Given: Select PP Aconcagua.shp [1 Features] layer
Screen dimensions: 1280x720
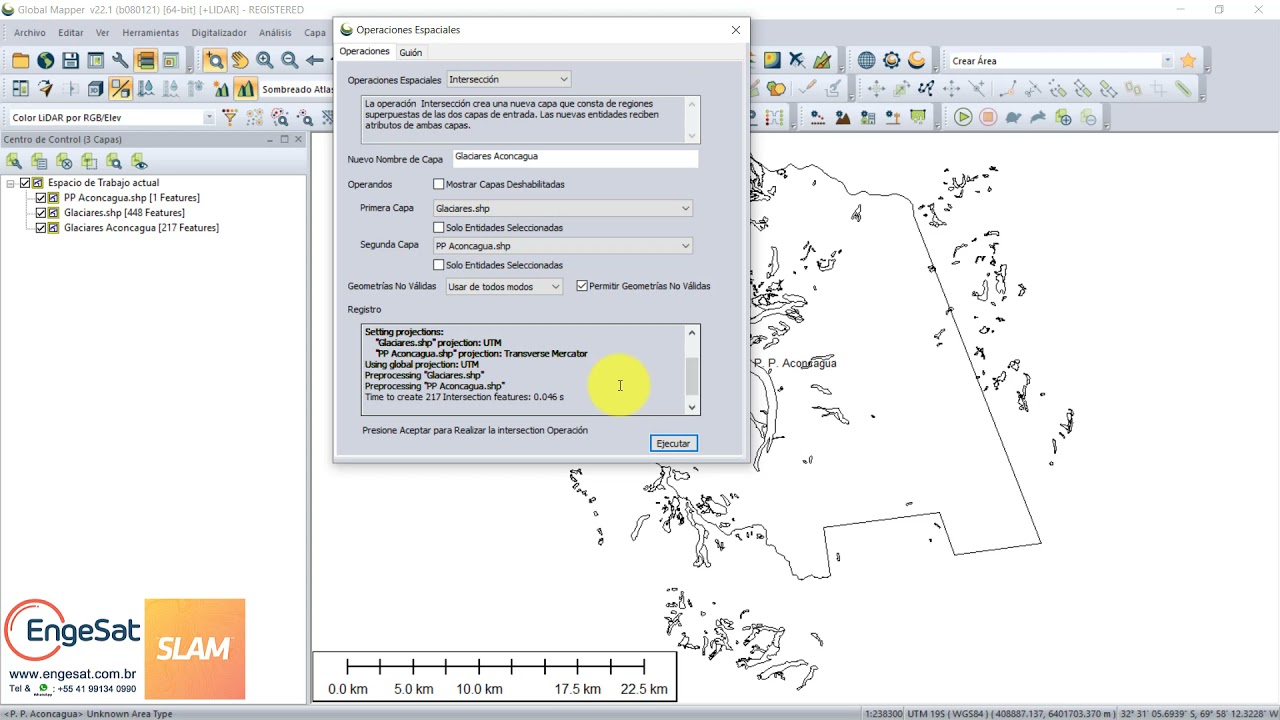Looking at the screenshot, I should [x=132, y=198].
